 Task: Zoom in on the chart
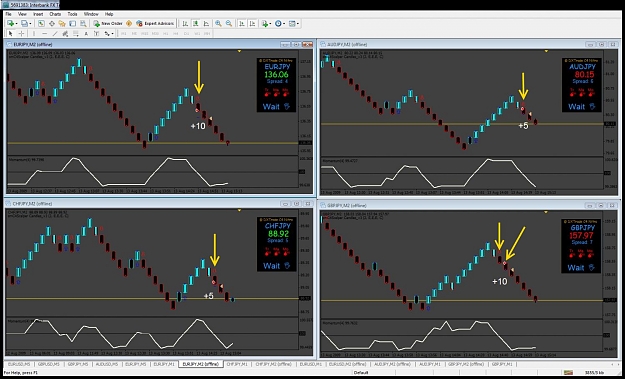(x=218, y=24)
